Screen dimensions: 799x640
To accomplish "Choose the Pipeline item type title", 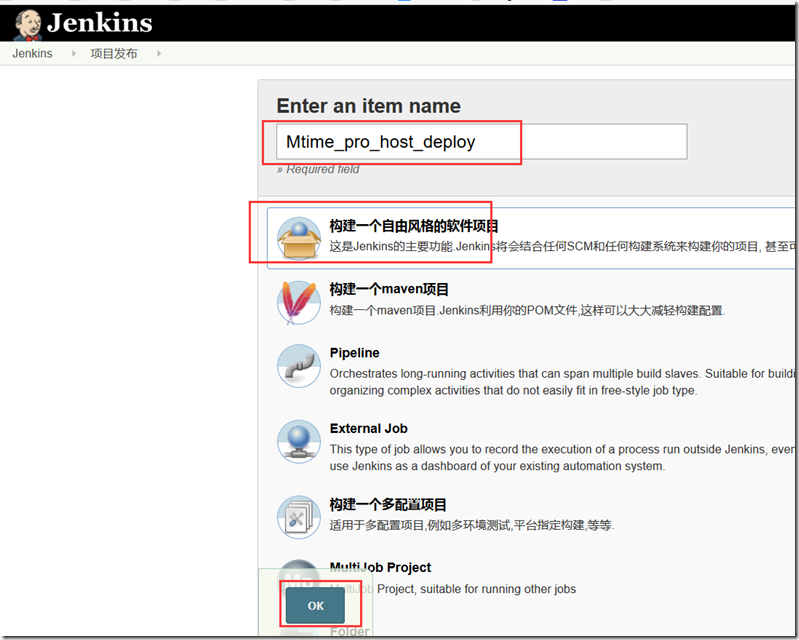I will [x=355, y=353].
